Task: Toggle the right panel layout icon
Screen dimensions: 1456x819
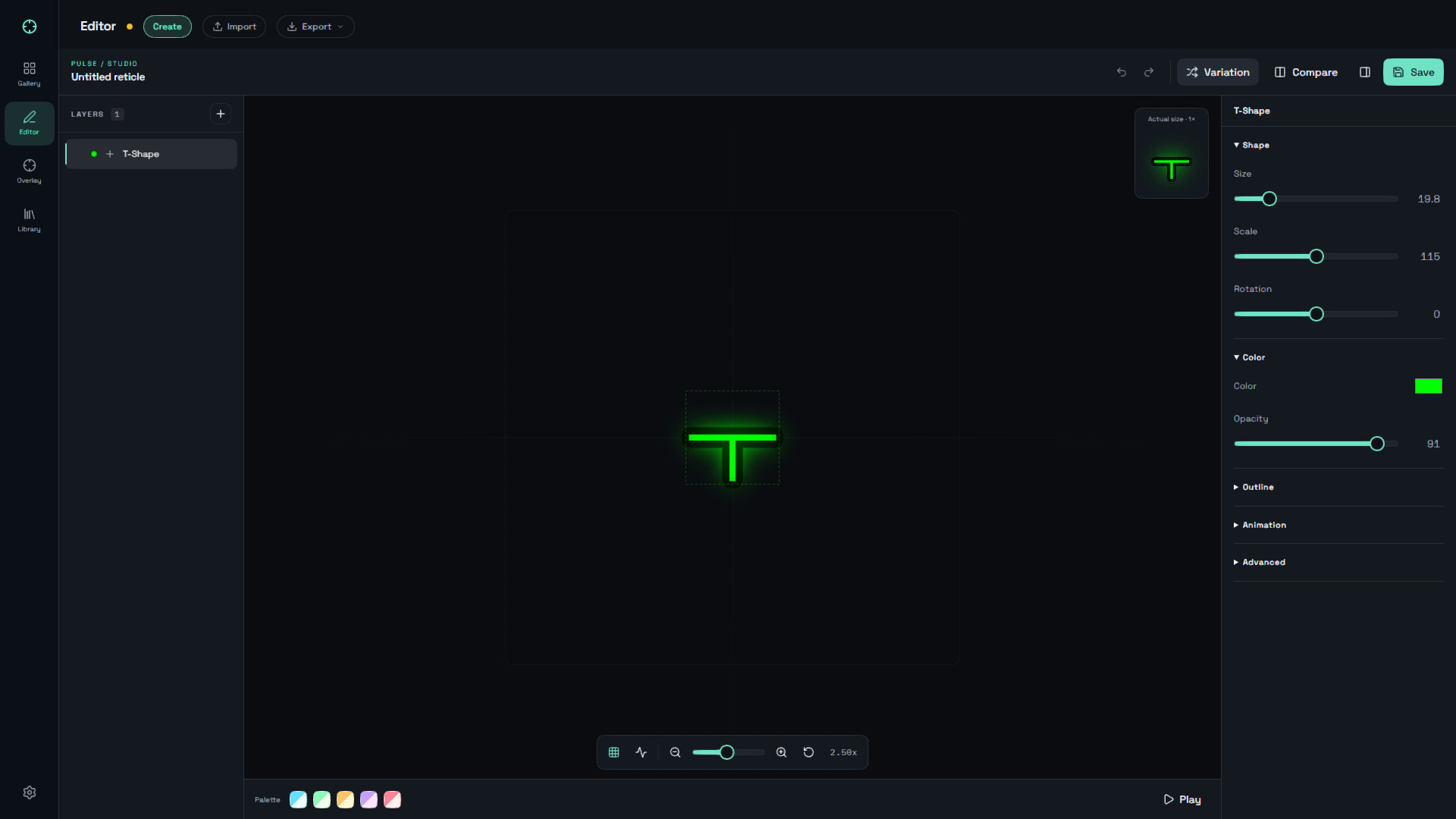Action: click(1365, 72)
